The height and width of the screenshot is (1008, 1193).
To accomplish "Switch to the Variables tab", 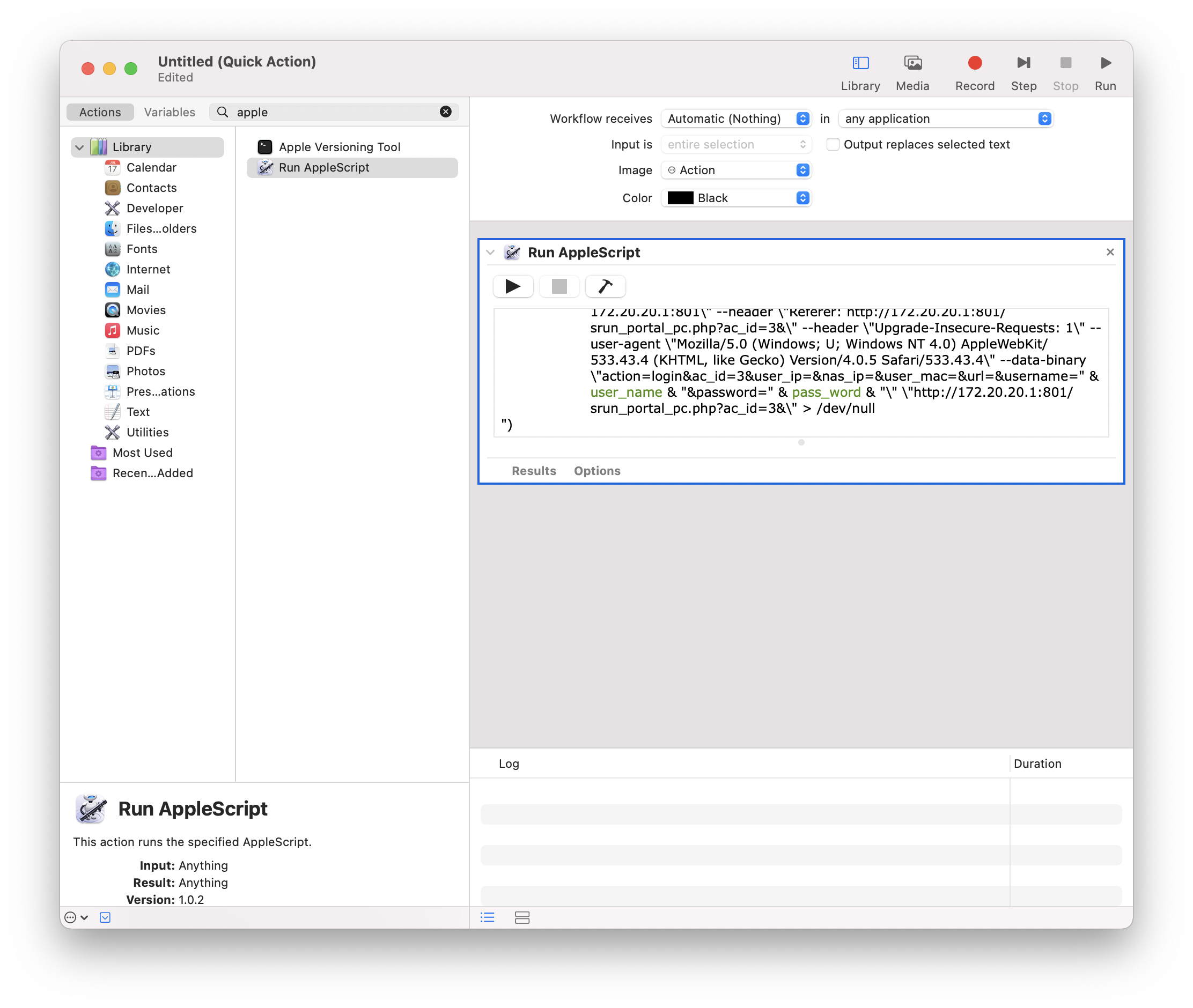I will [x=169, y=112].
